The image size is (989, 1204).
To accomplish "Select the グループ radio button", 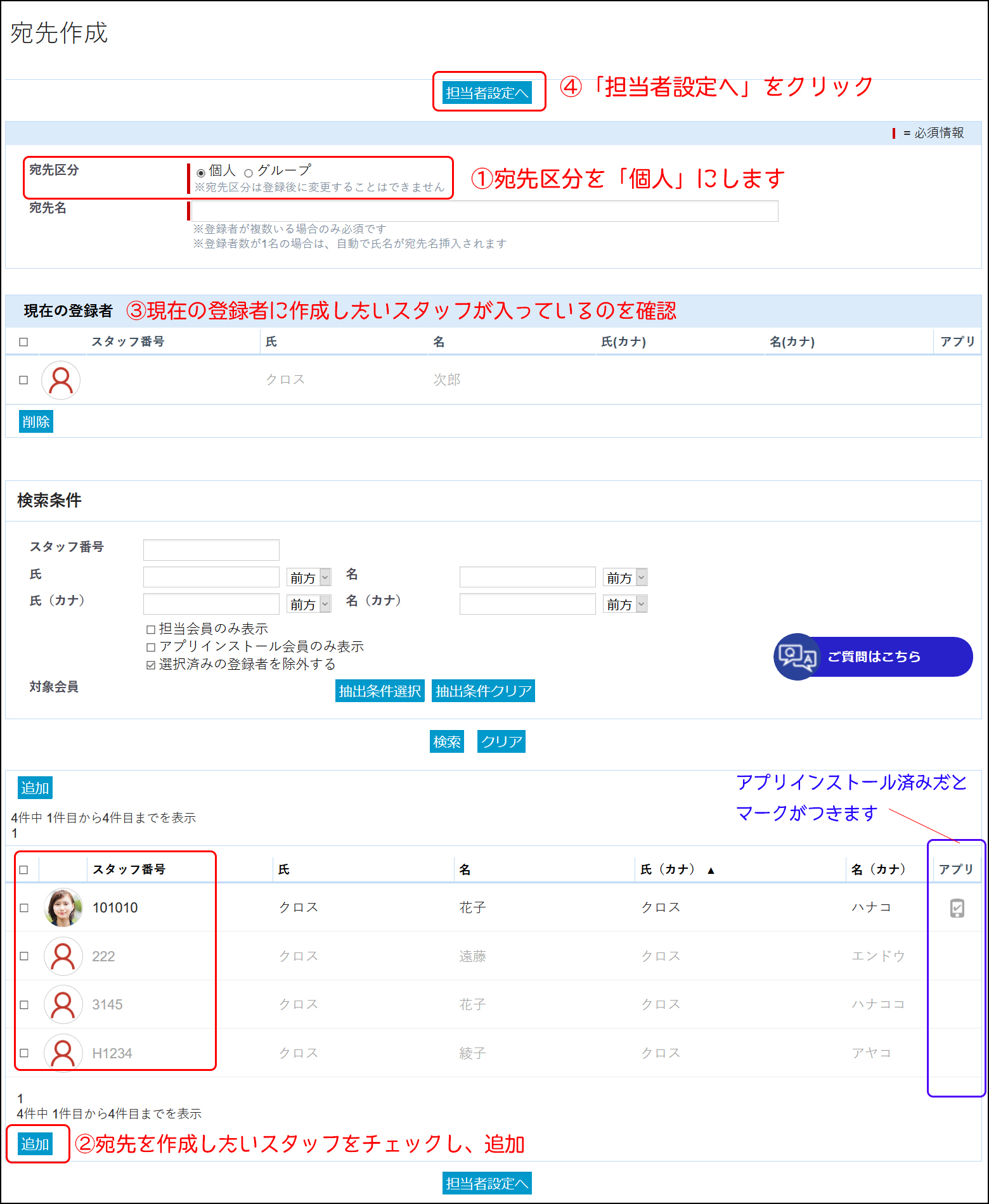I will tap(249, 172).
